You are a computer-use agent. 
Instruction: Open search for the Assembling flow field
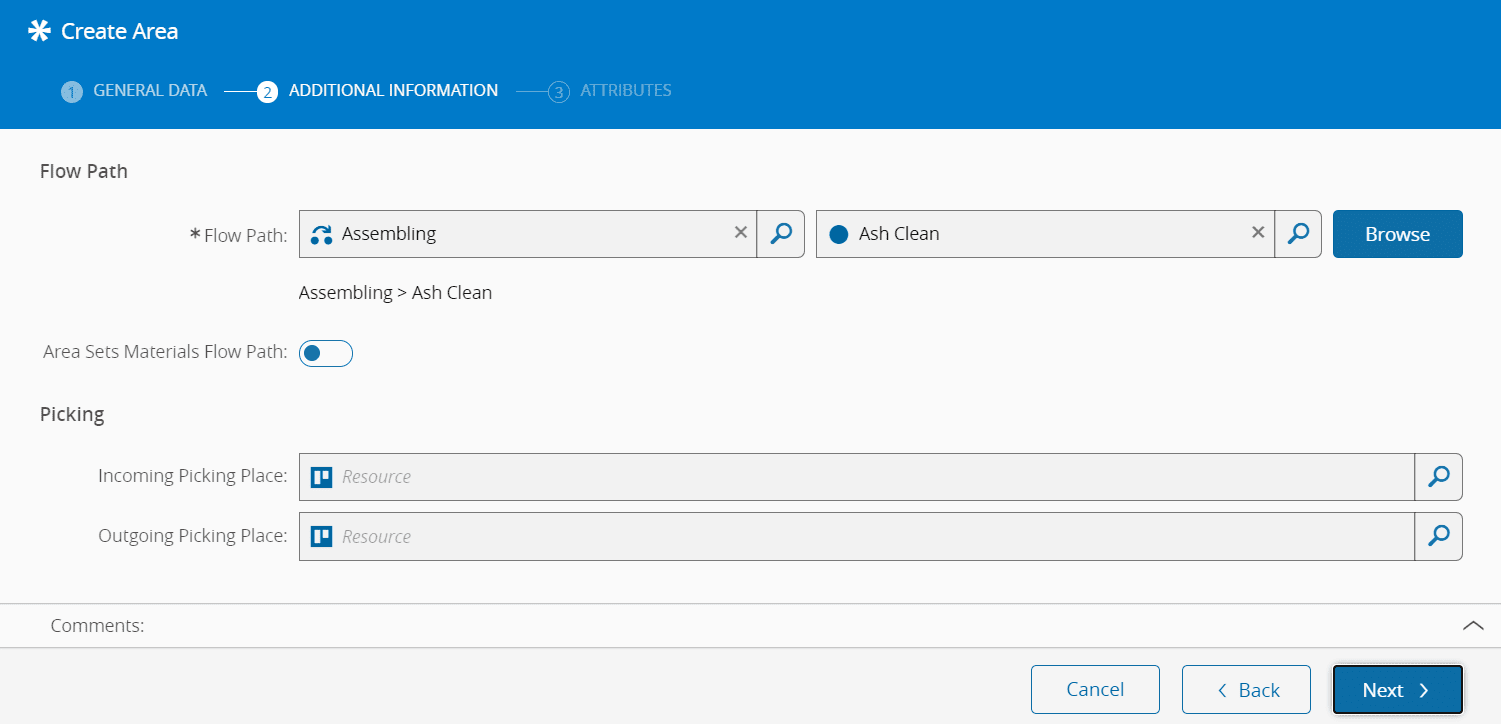pos(781,234)
